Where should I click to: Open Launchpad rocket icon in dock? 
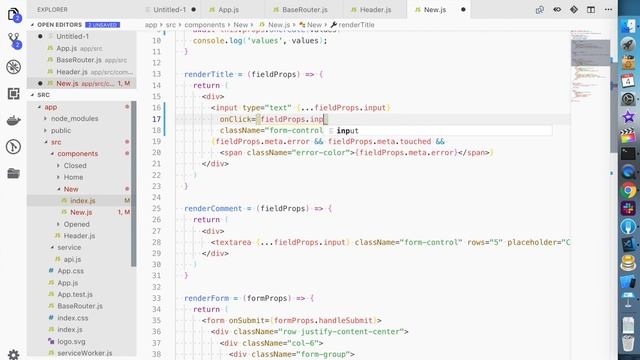[629, 44]
